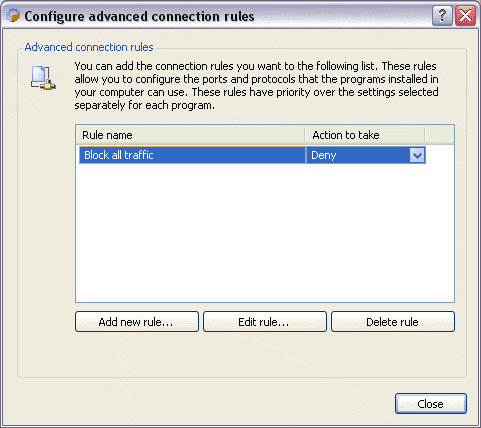Image resolution: width=481 pixels, height=428 pixels.
Task: Dismiss the window with the Close button
Action: tap(431, 404)
